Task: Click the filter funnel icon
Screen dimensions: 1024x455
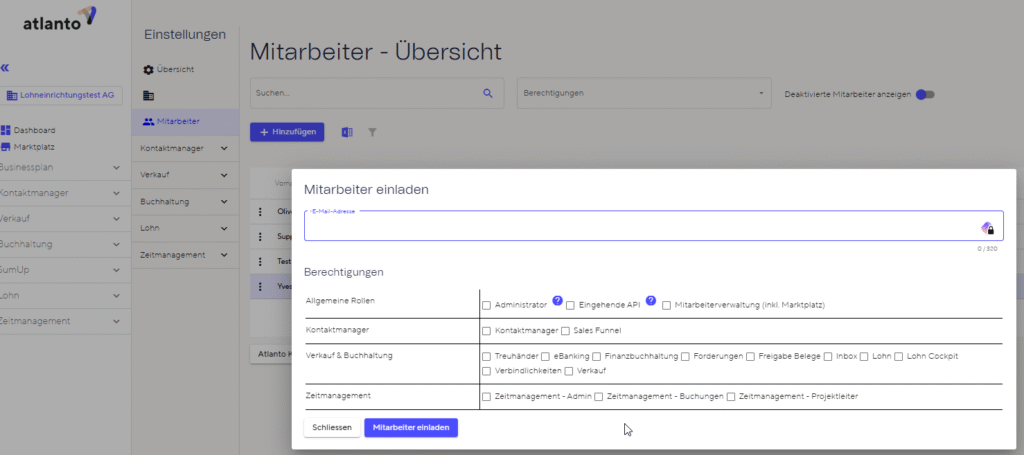Action: (372, 132)
